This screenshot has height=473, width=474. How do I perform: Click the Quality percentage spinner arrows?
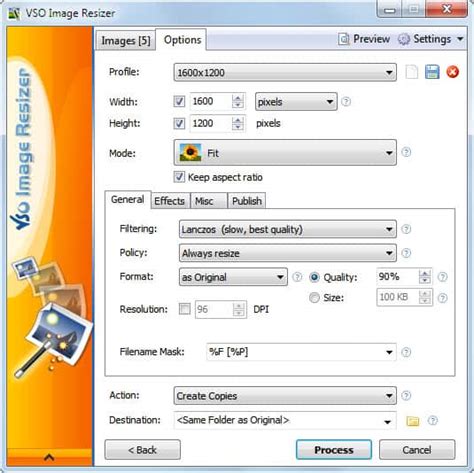click(425, 277)
